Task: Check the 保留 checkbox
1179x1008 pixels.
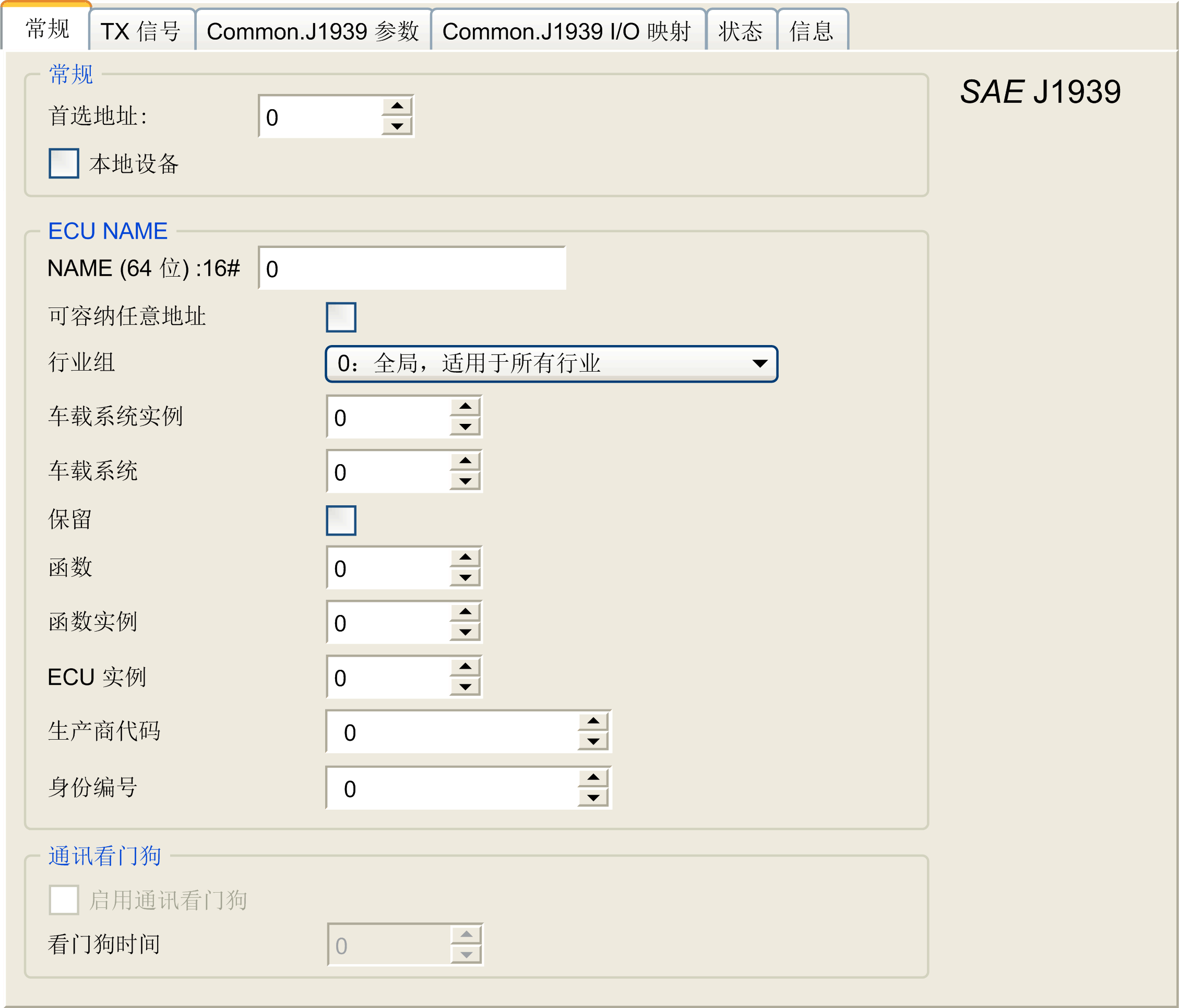Action: pyautogui.click(x=341, y=520)
